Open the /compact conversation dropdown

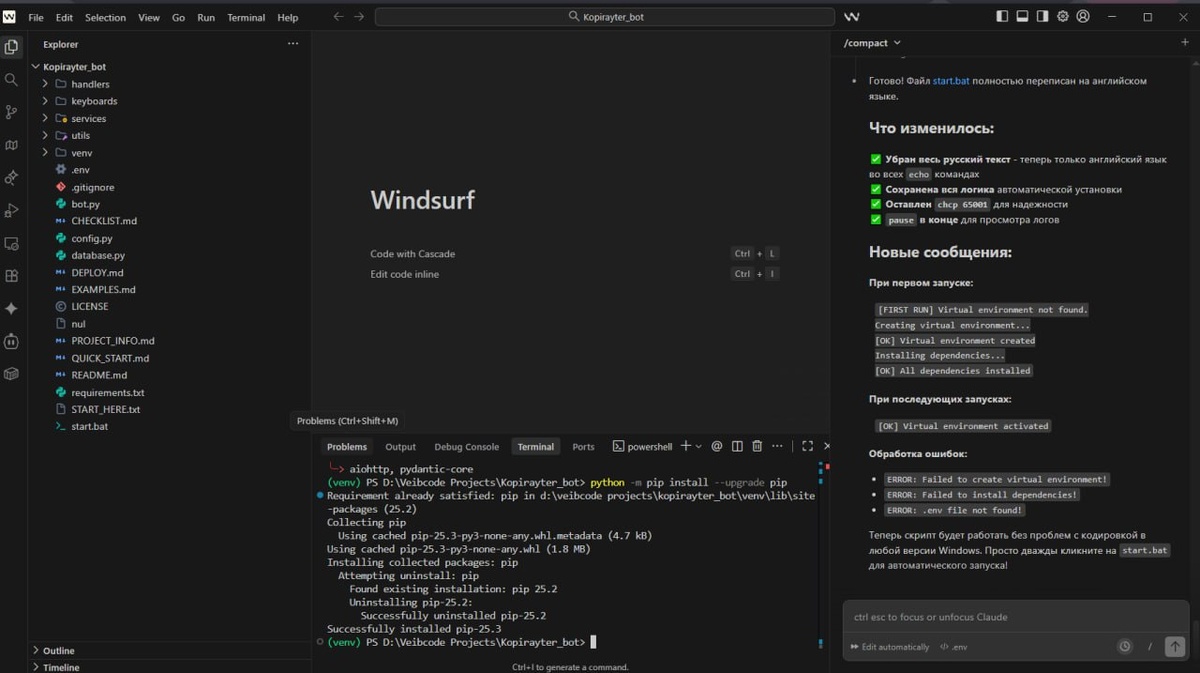tap(872, 43)
